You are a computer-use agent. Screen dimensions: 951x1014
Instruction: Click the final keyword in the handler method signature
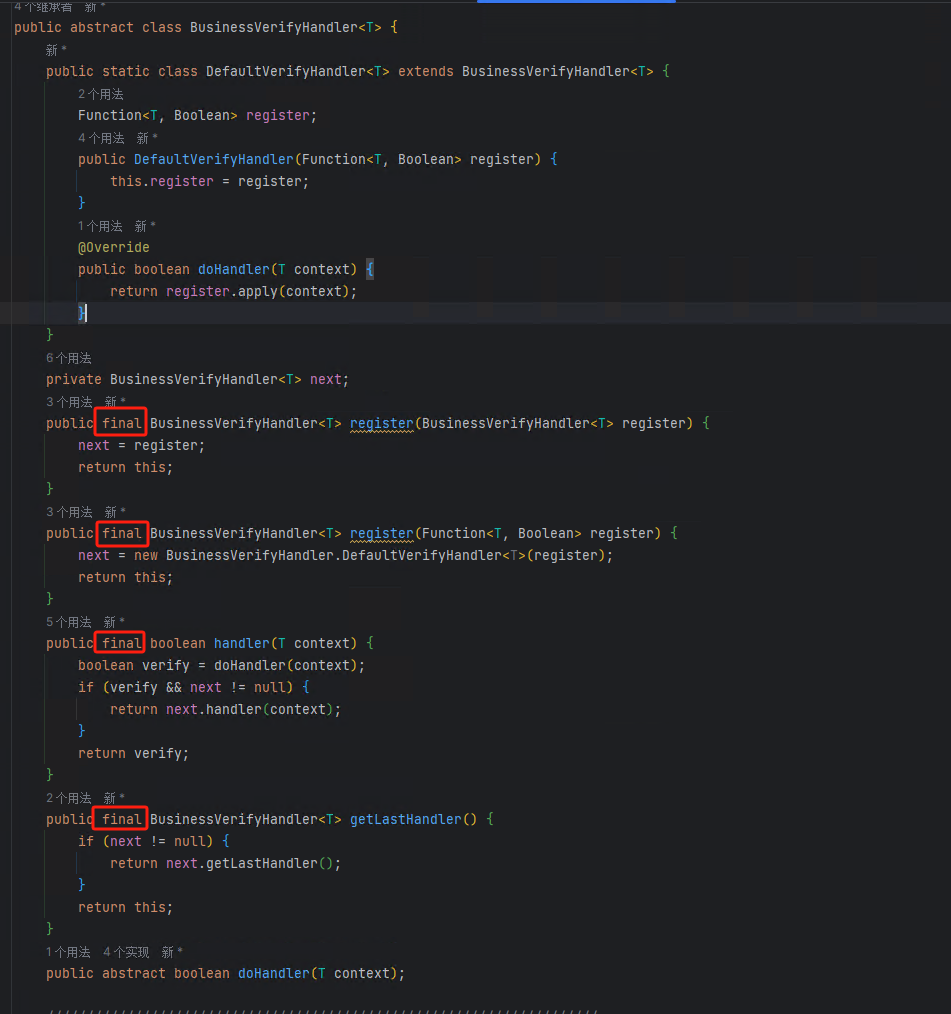click(122, 643)
